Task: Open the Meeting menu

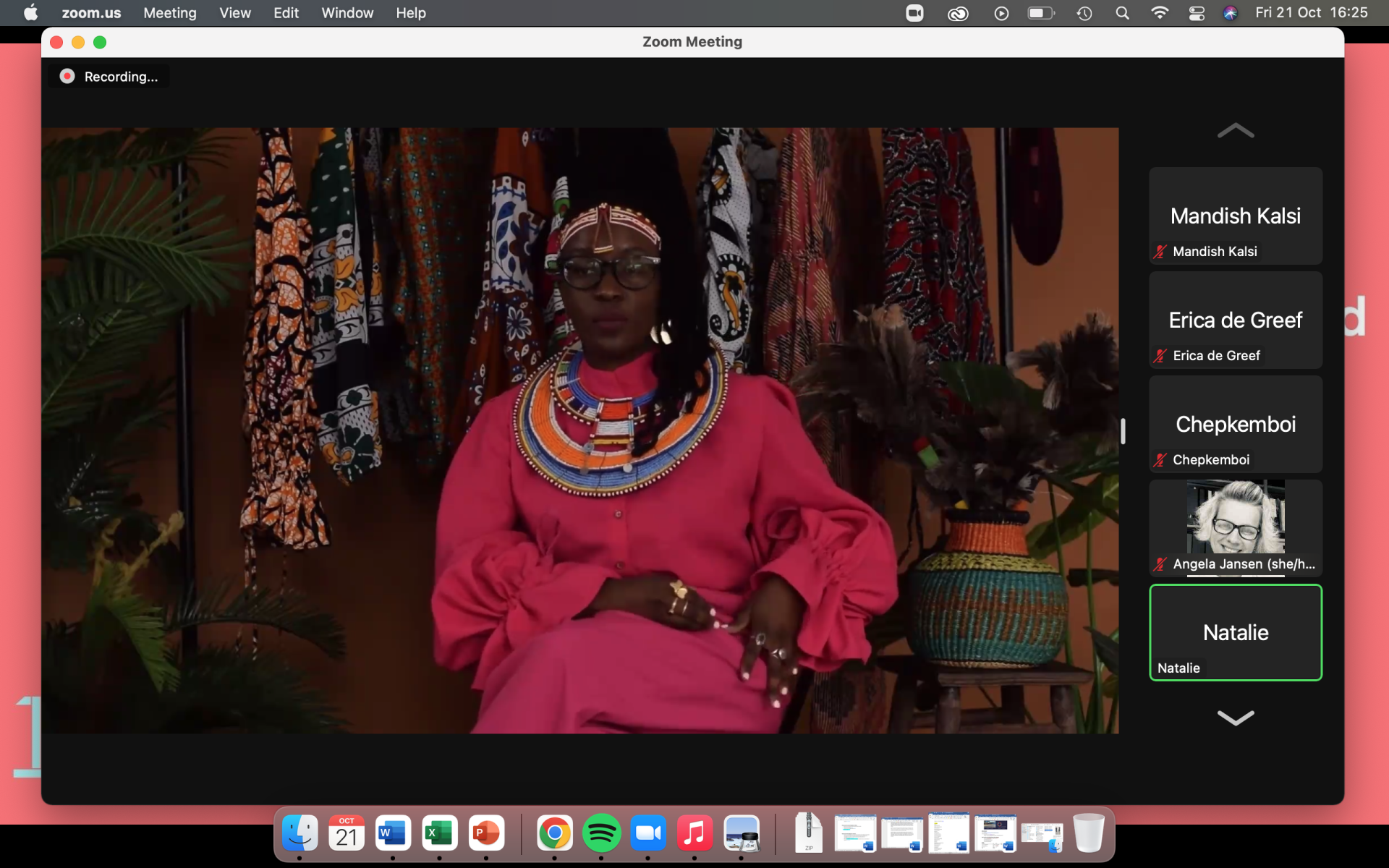Action: [169, 13]
